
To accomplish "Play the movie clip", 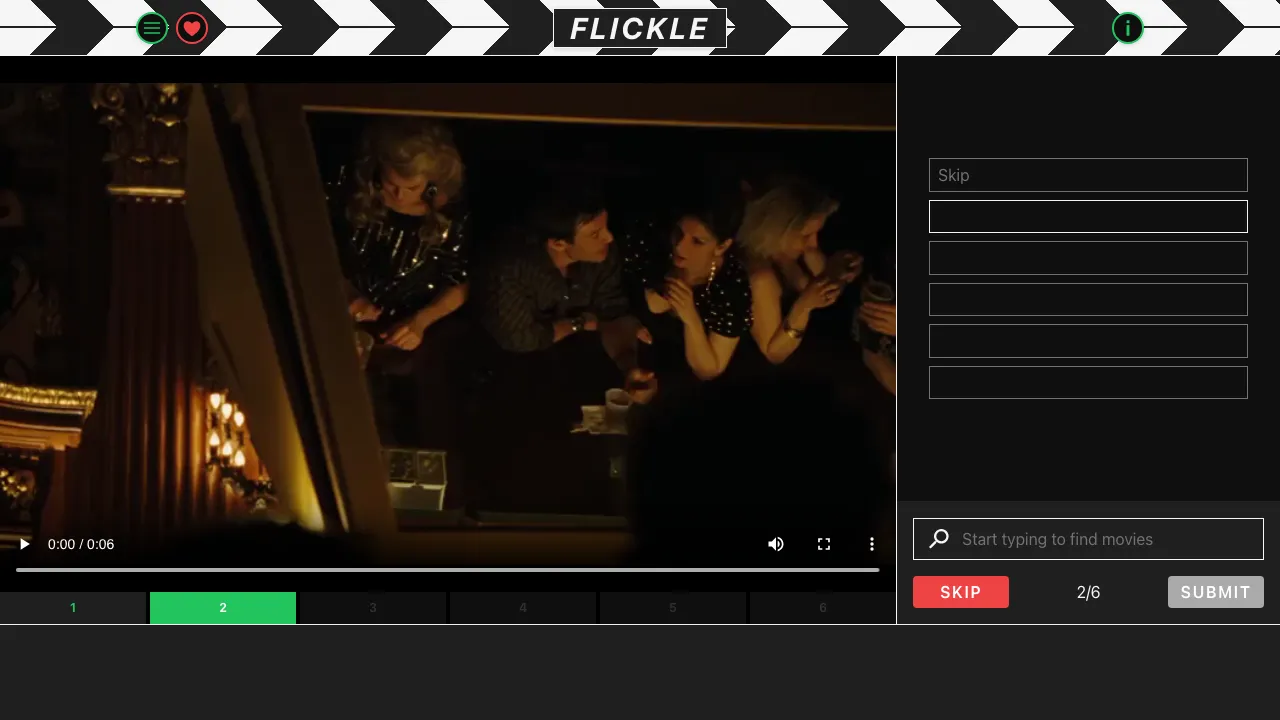I will (x=25, y=544).
